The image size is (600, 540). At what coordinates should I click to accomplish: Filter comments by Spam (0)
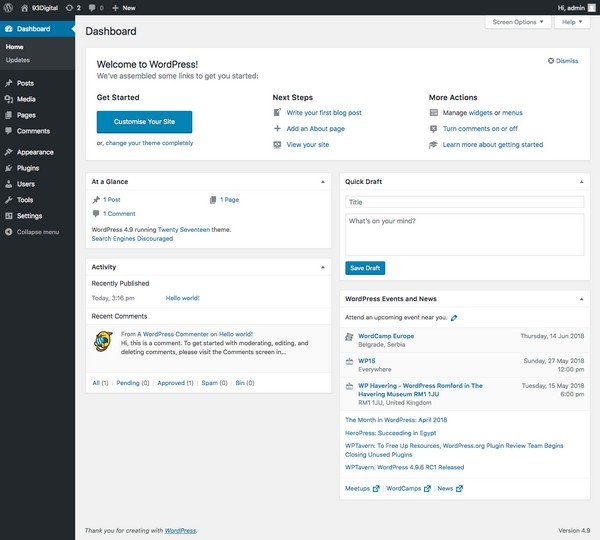tap(214, 383)
